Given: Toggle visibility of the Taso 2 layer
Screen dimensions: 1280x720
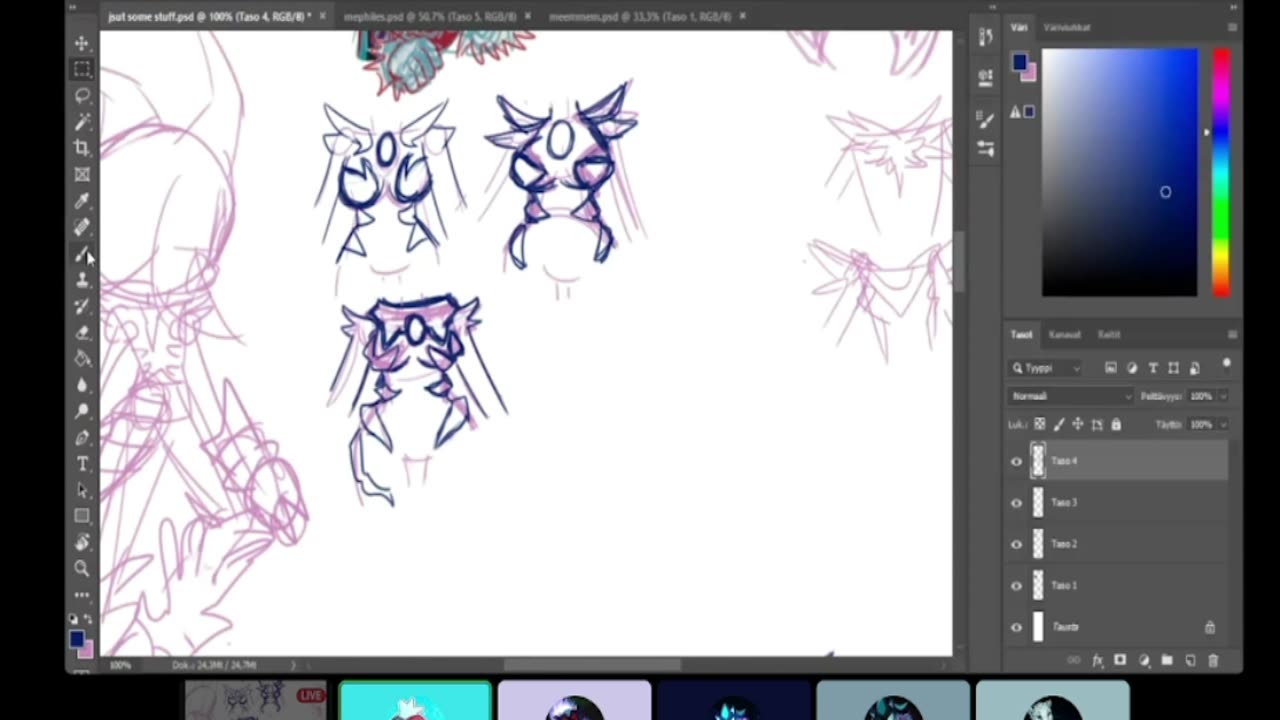Looking at the screenshot, I should 1017,544.
